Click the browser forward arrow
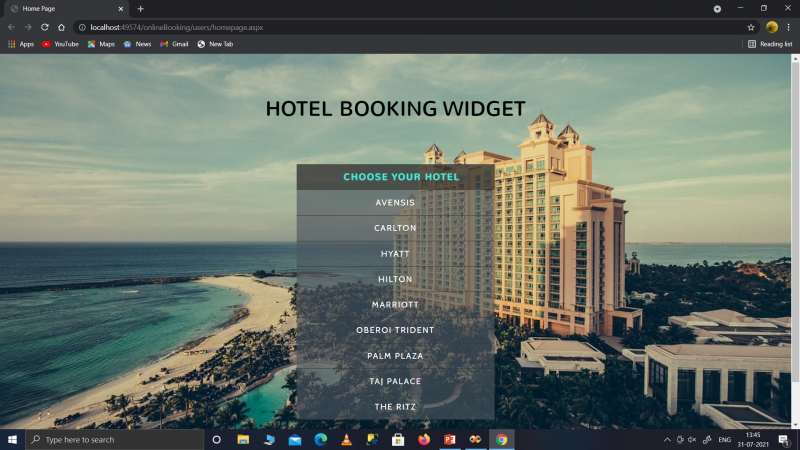The image size is (800, 450). pos(28,27)
